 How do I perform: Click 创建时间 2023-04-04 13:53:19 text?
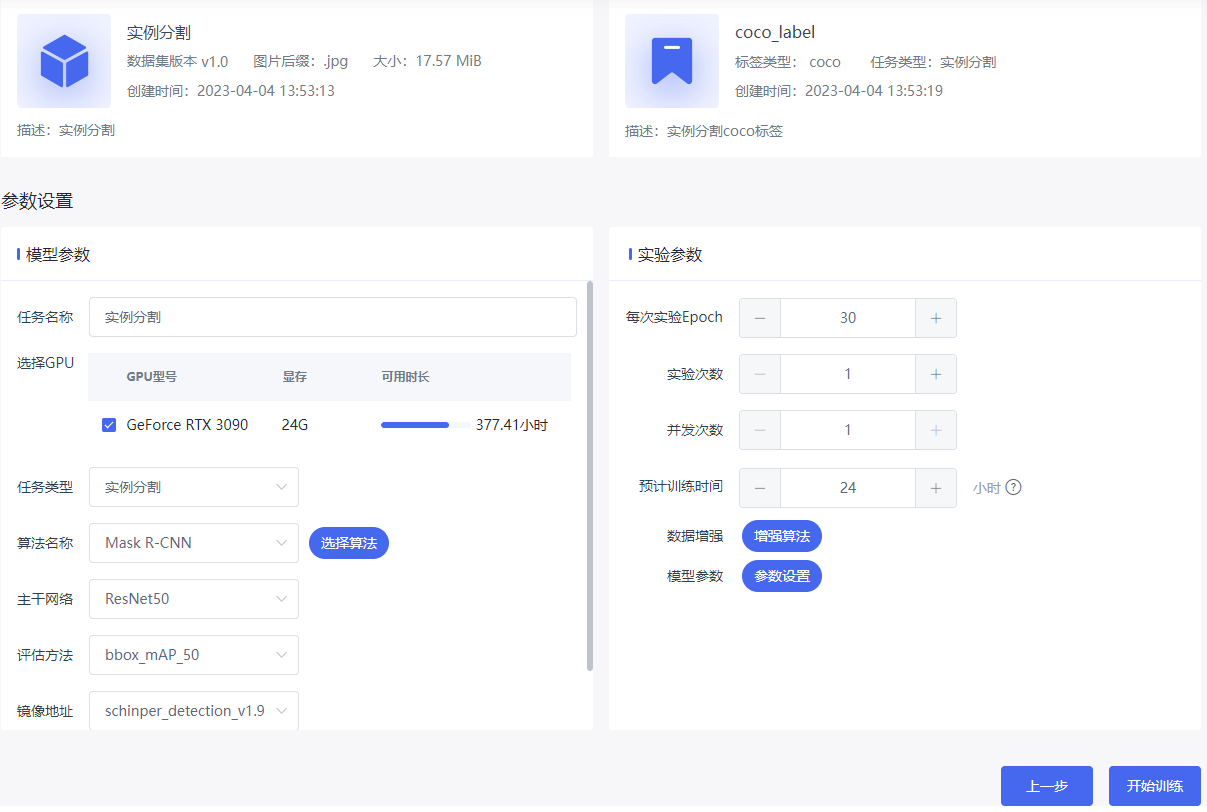coord(839,91)
